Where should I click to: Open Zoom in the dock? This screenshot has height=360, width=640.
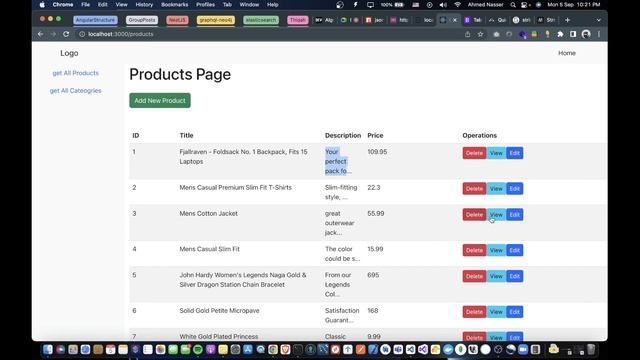click(x=523, y=349)
